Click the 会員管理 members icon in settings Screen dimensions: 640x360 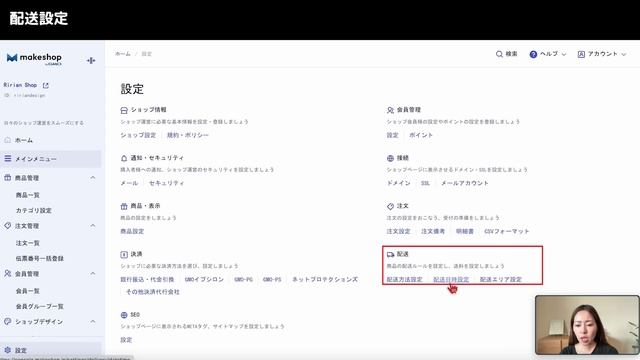point(390,110)
